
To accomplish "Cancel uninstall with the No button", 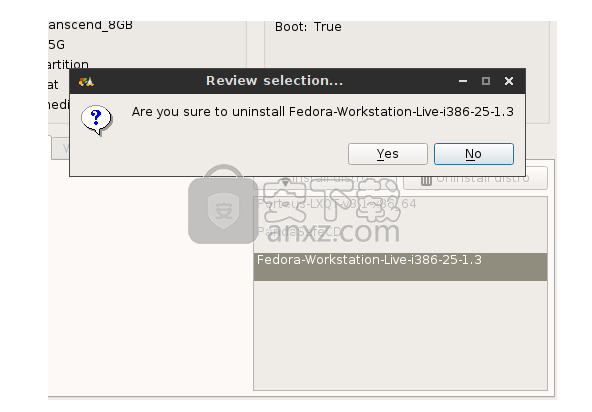I will (x=474, y=154).
